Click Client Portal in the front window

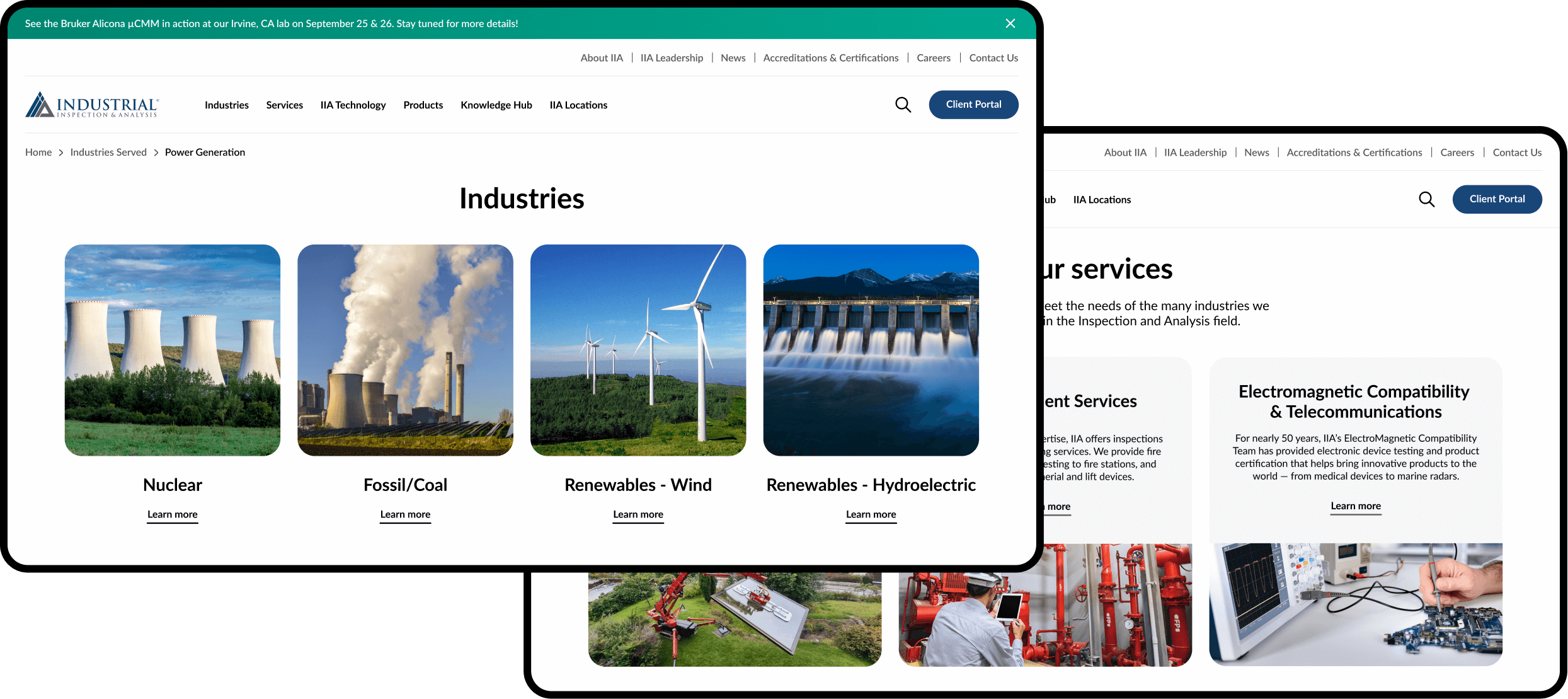point(973,105)
